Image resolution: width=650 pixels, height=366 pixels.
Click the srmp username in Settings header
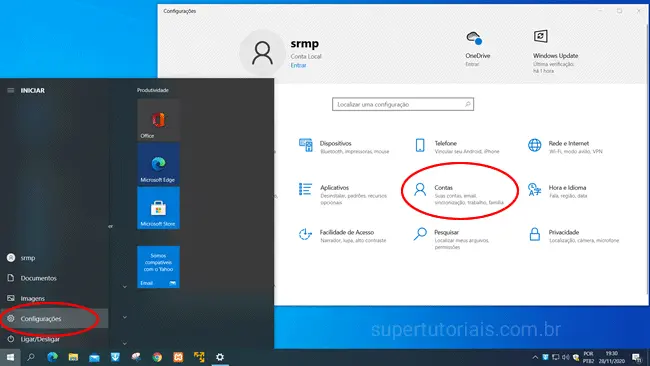click(x=305, y=44)
